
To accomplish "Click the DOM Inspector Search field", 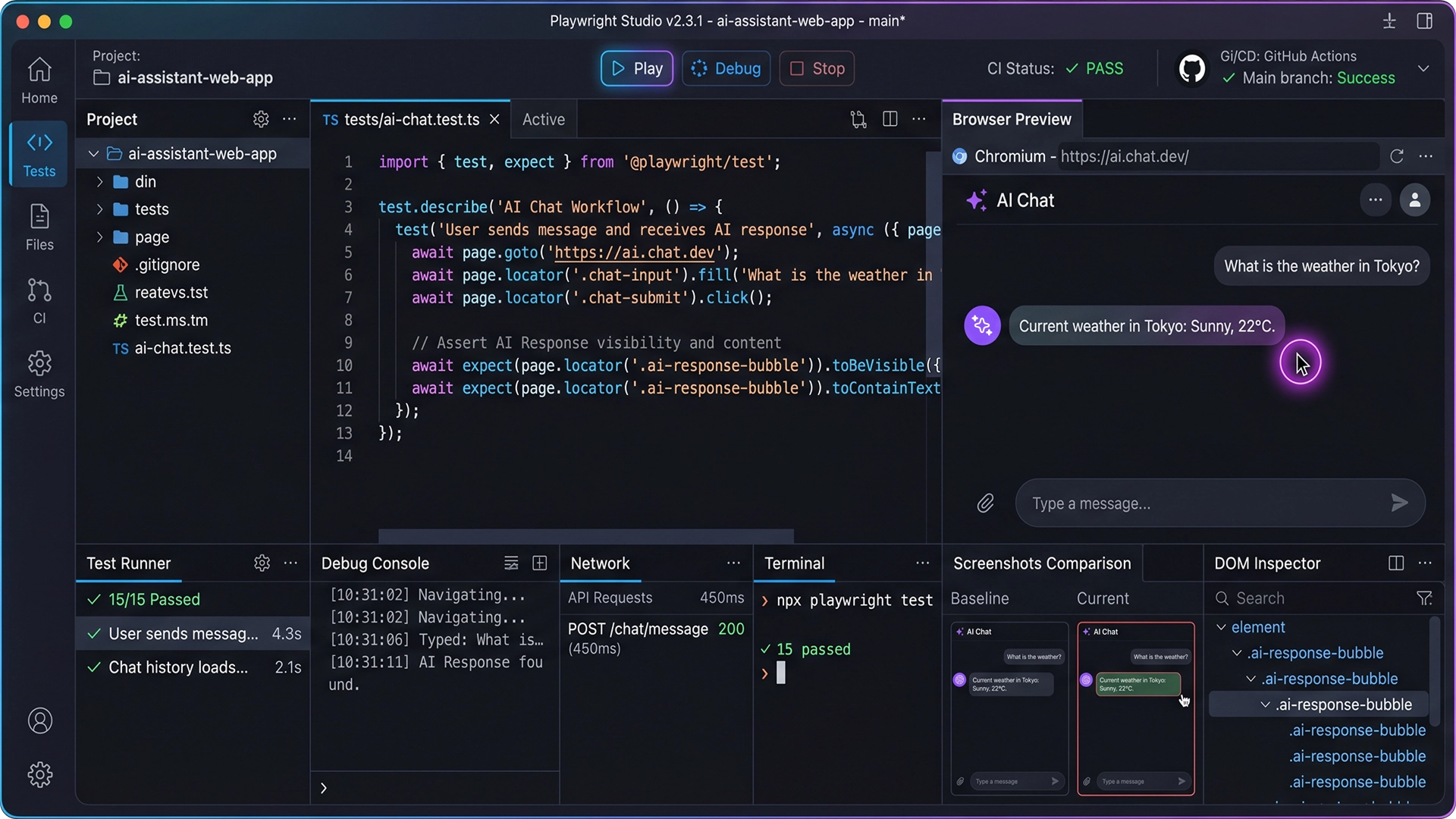I will tap(1312, 598).
